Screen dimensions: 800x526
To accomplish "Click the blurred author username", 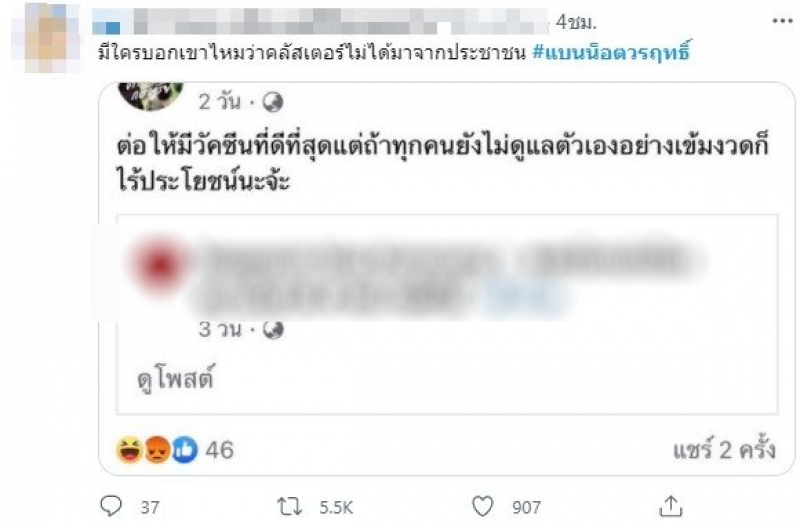I will click(x=320, y=22).
